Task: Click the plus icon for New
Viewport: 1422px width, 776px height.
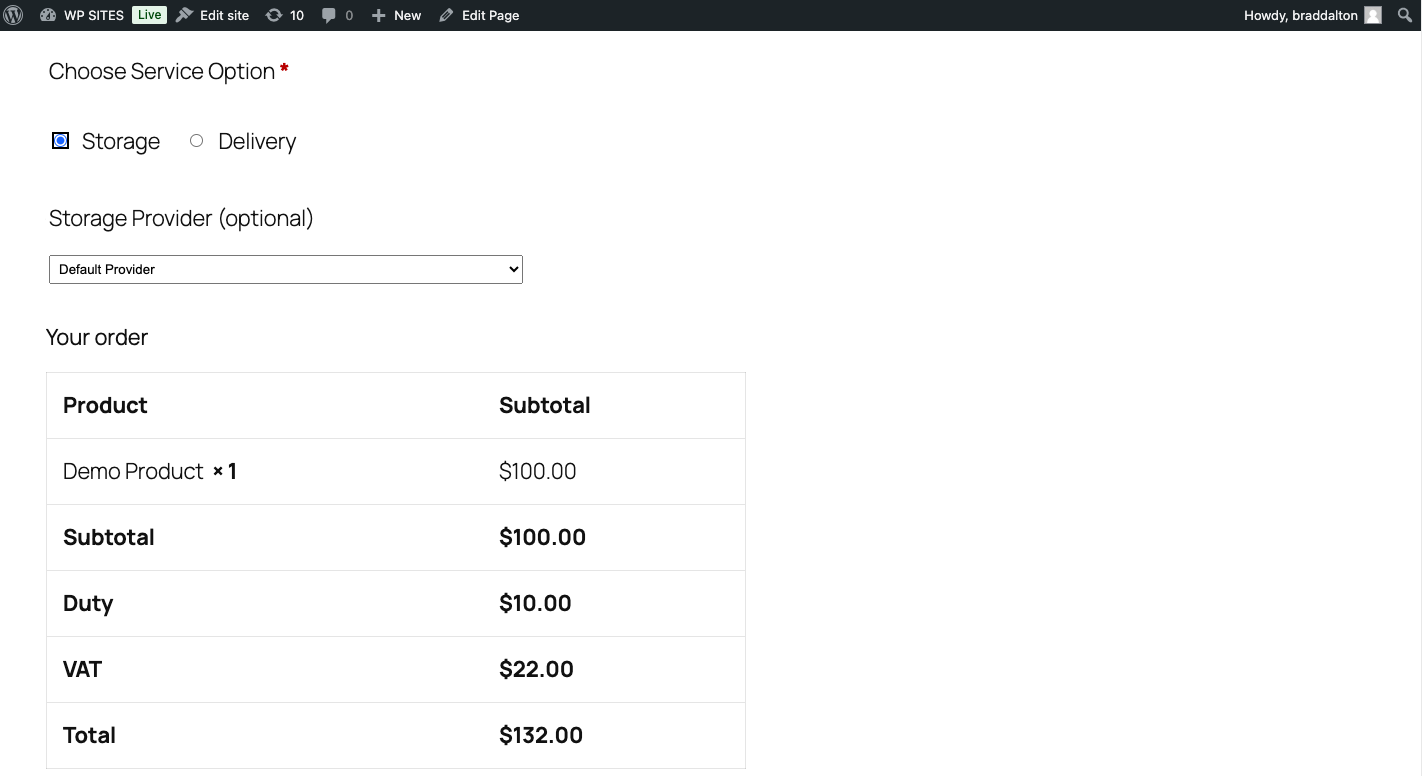Action: [378, 15]
